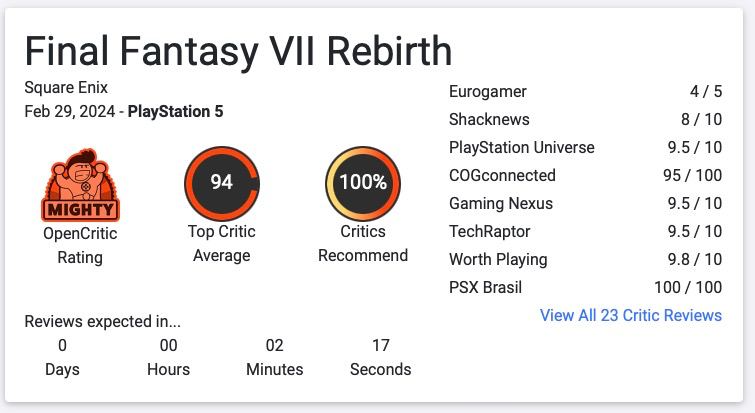The height and width of the screenshot is (413, 755).
Task: Click the Square Enix publisher name
Action: click(x=66, y=87)
